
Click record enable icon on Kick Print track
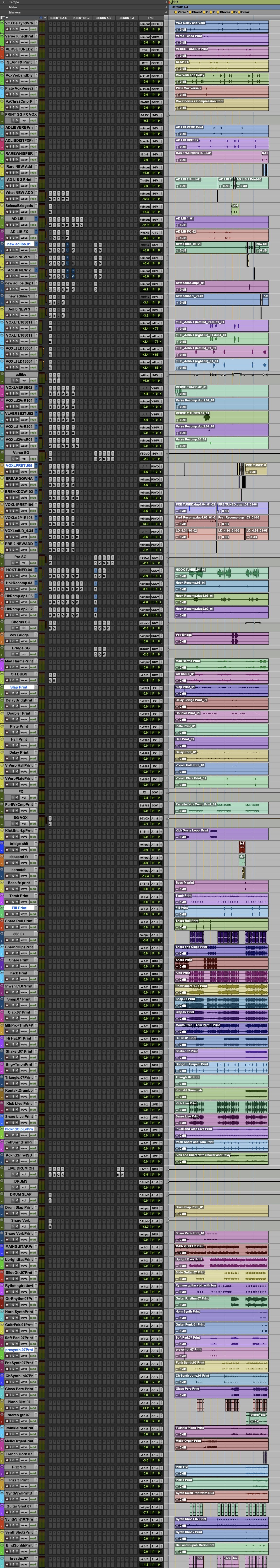[x=7, y=979]
